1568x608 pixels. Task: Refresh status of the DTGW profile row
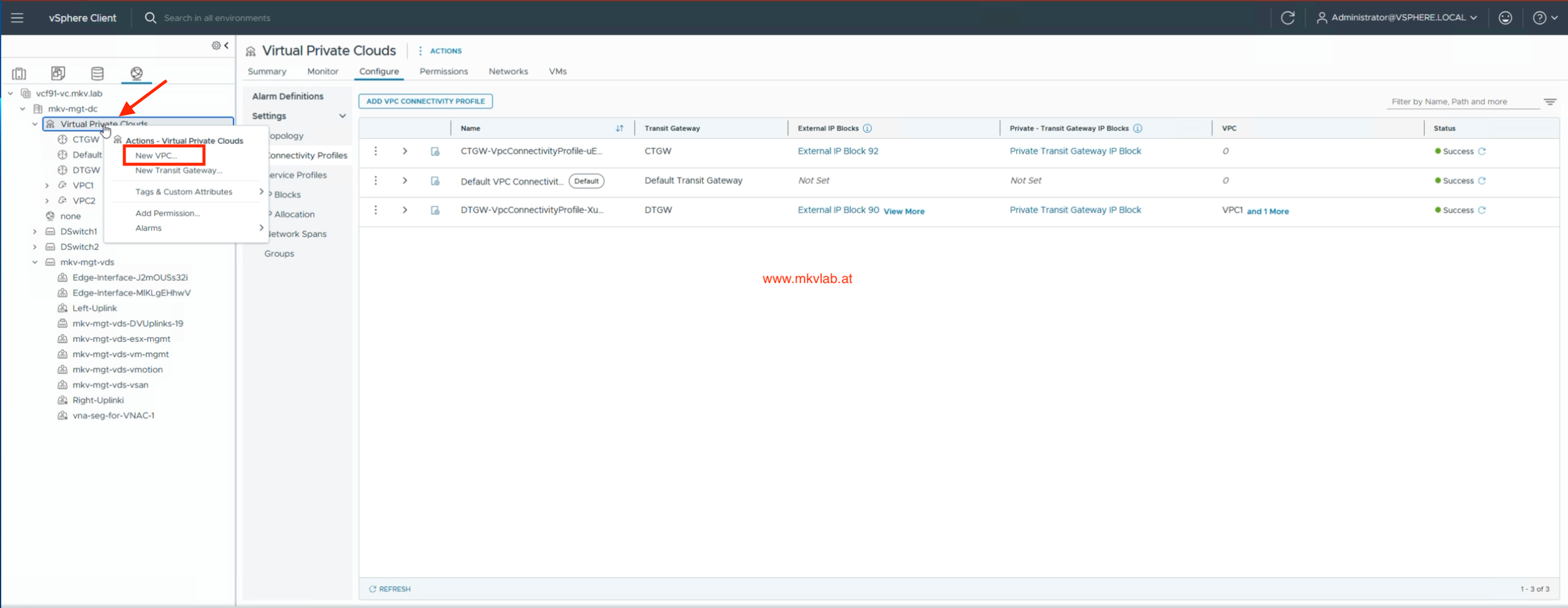[x=1482, y=210]
